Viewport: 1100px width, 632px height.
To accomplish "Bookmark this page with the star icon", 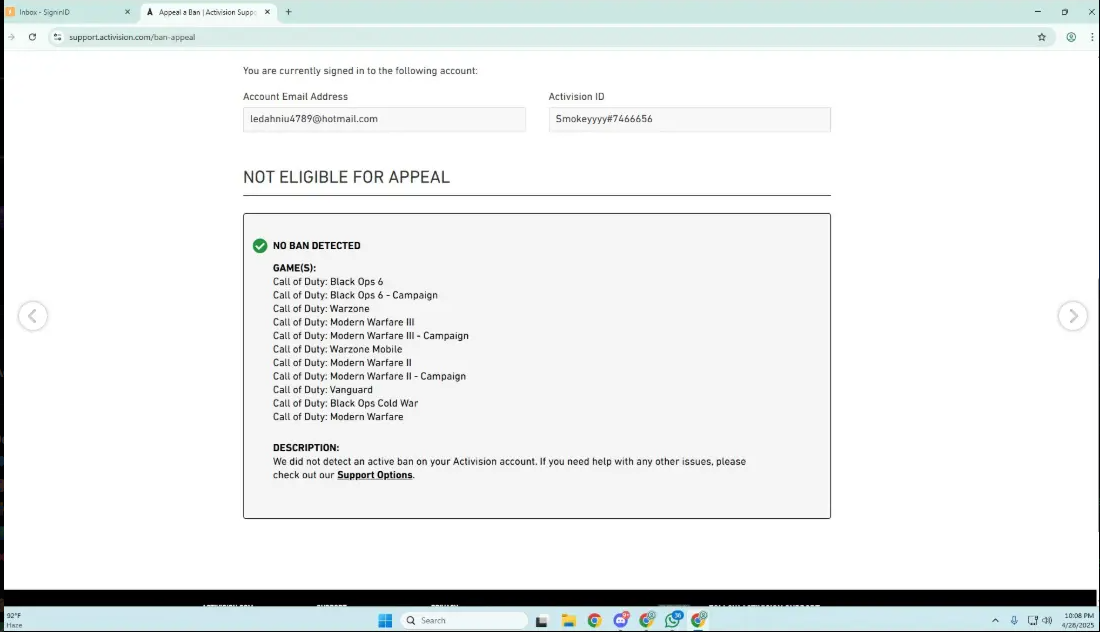I will point(1042,37).
